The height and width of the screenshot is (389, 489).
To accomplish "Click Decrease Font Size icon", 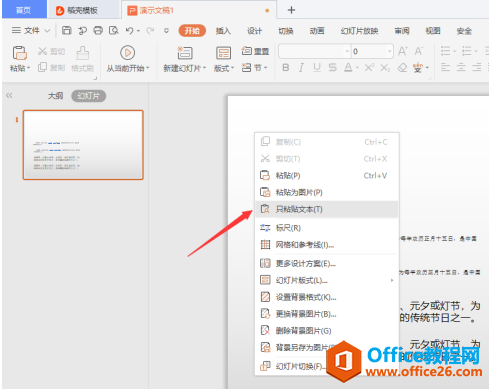I will 419,51.
